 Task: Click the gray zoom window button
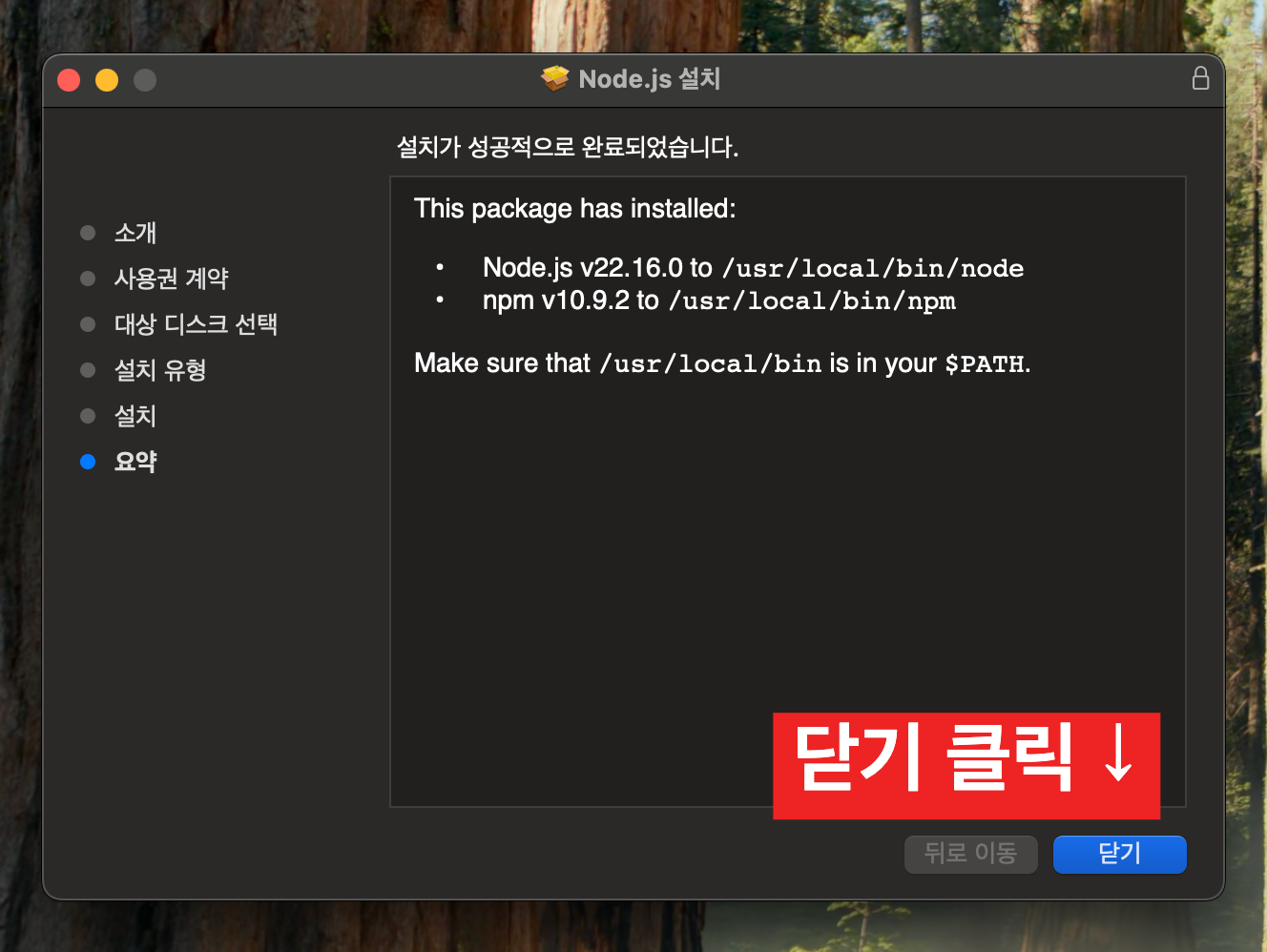pos(145,80)
